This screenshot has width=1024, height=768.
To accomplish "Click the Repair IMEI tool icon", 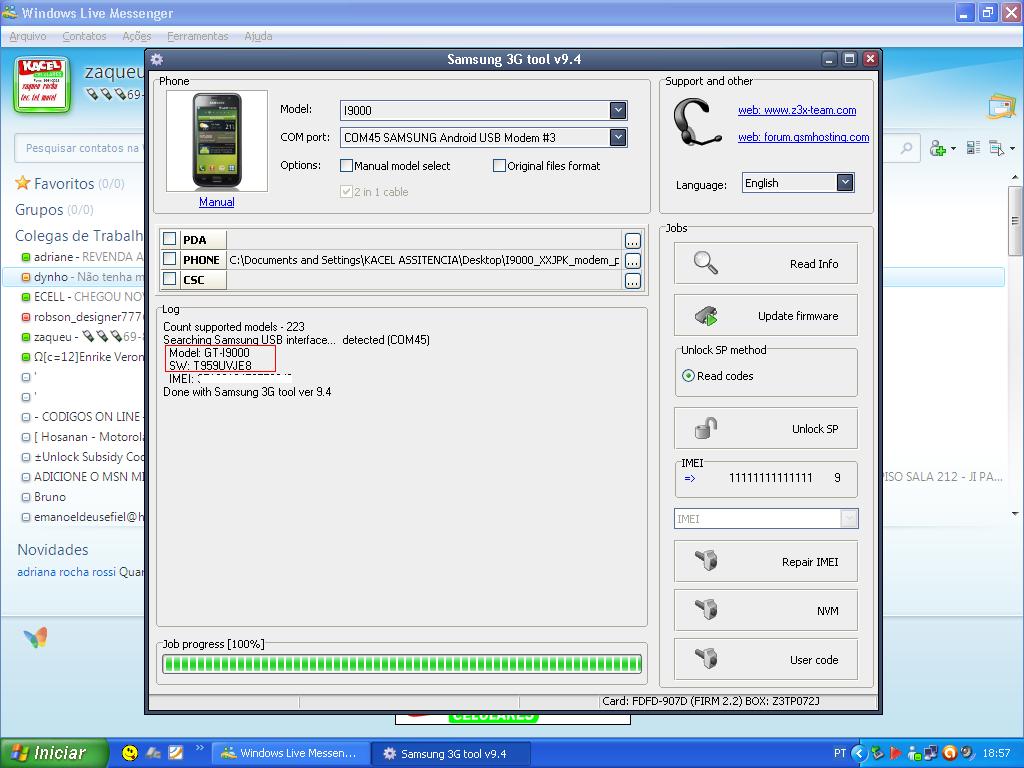I will tap(706, 560).
